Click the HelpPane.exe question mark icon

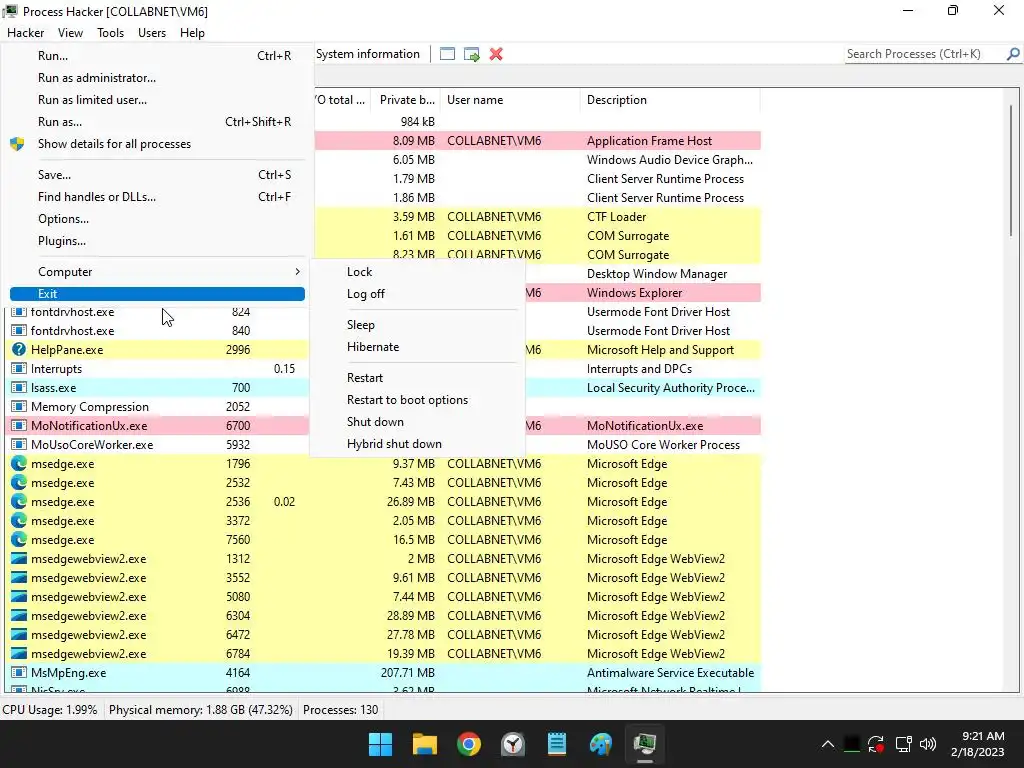click(x=19, y=350)
